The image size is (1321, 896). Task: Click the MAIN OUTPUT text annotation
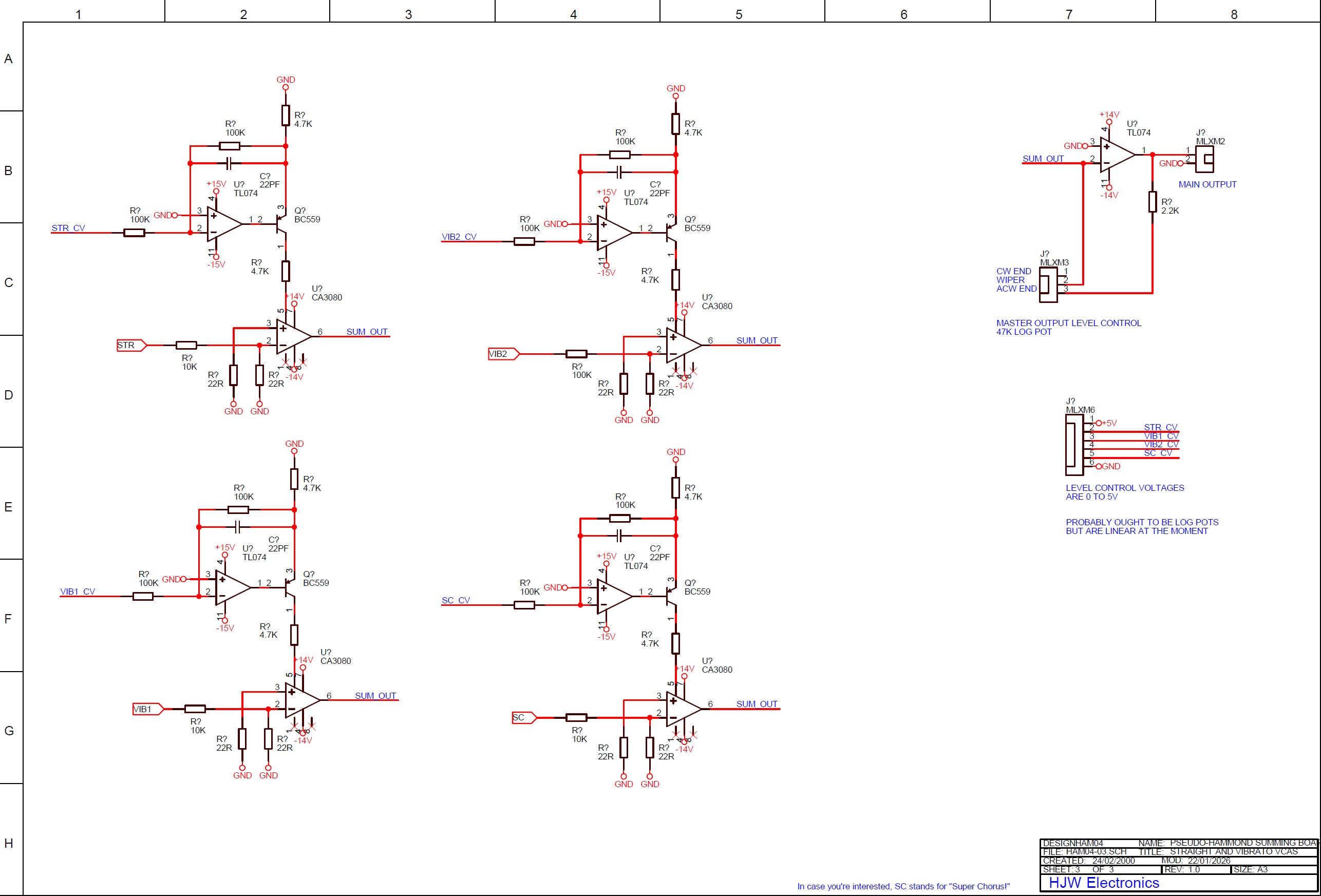[x=1207, y=185]
